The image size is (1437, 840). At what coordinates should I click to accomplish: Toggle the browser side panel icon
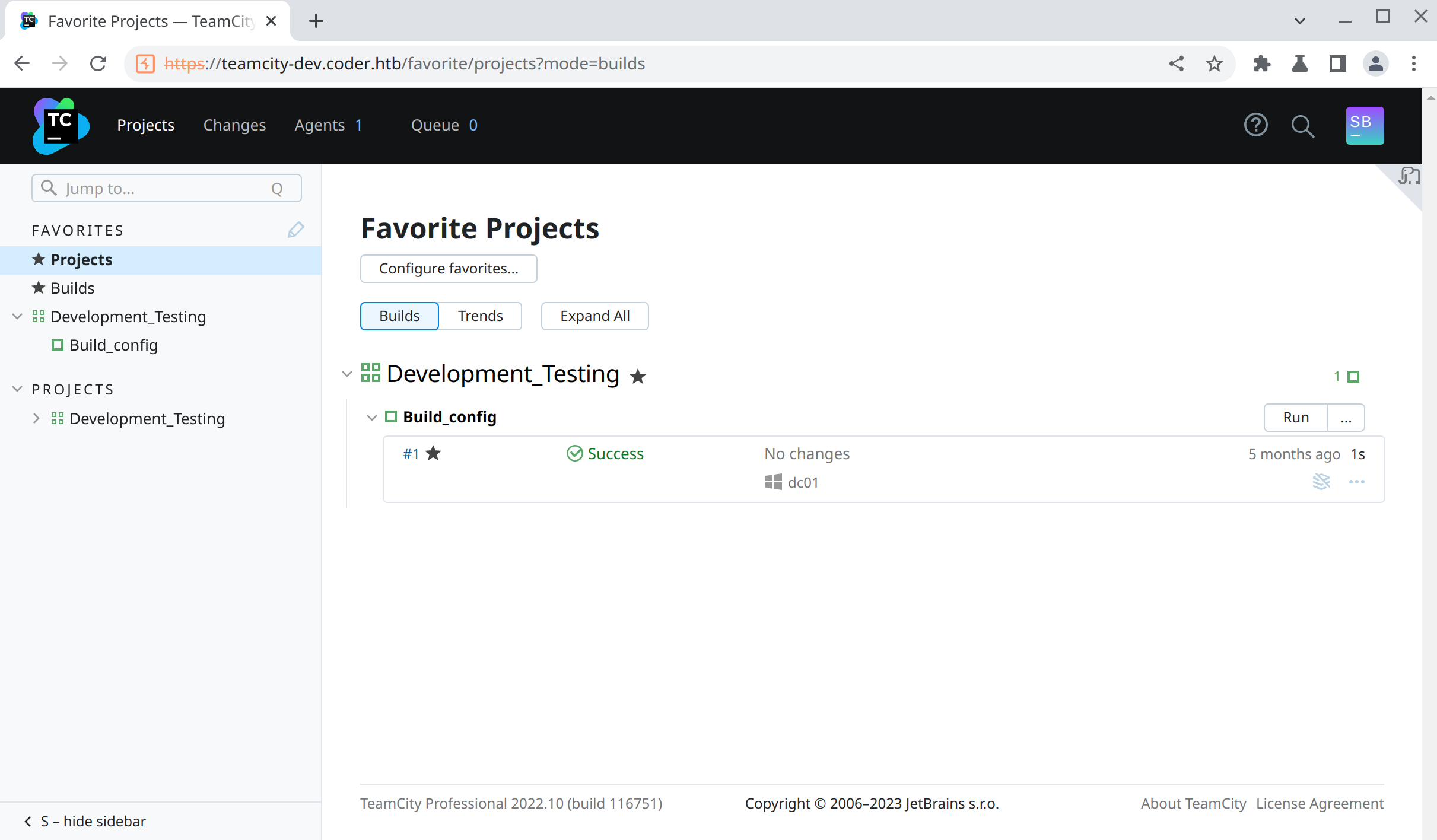1338,63
